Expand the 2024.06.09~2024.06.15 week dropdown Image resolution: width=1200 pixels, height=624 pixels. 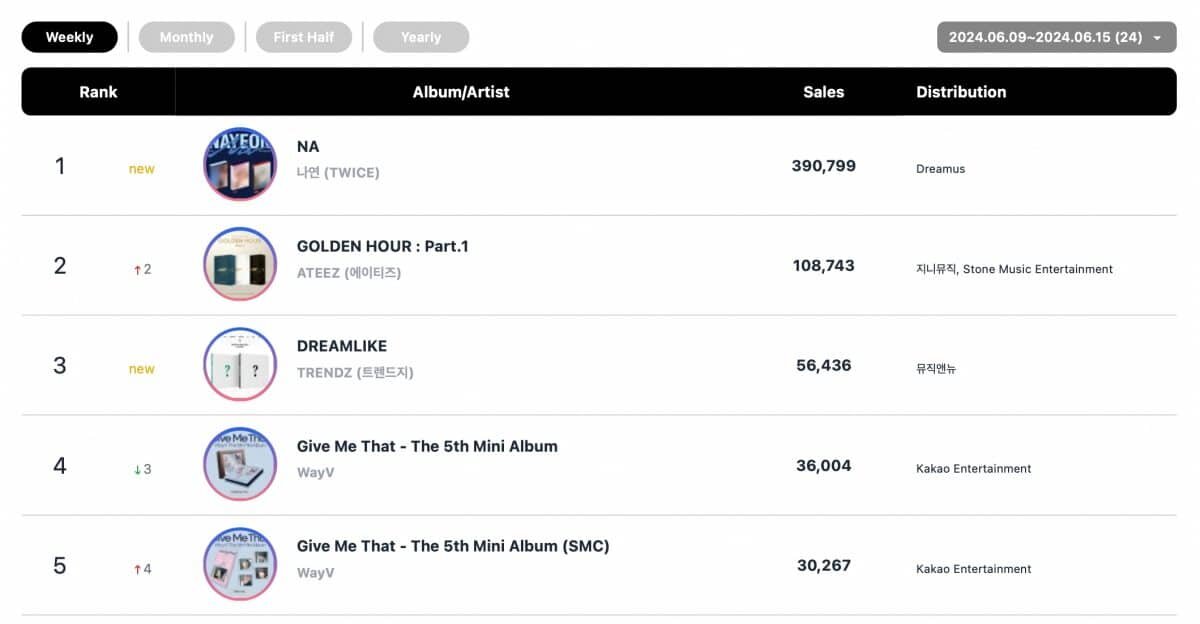[x=1055, y=37]
